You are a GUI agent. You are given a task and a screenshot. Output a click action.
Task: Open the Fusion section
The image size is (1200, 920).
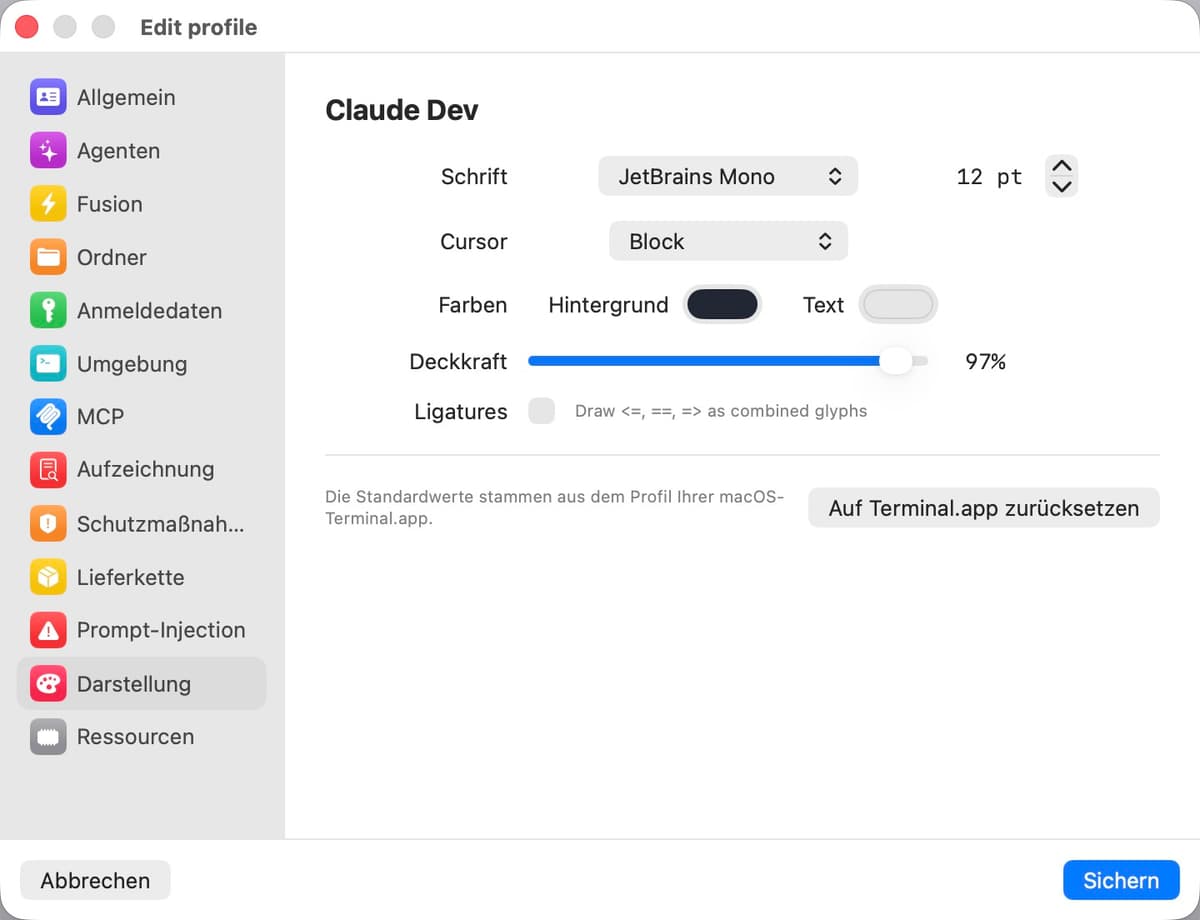142,204
